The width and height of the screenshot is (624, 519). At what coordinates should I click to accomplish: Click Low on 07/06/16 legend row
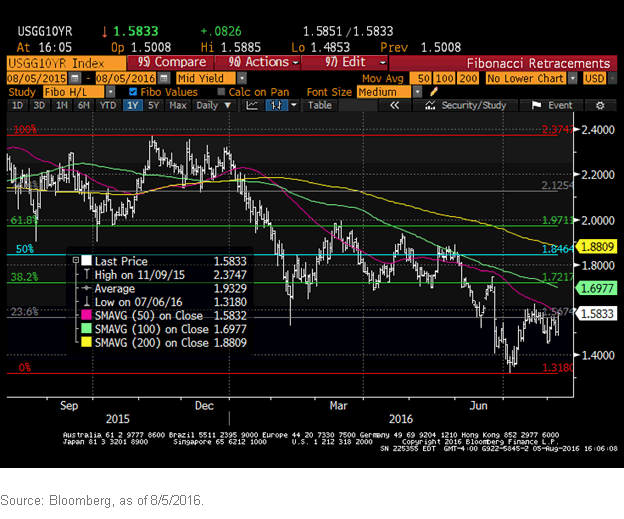164,302
